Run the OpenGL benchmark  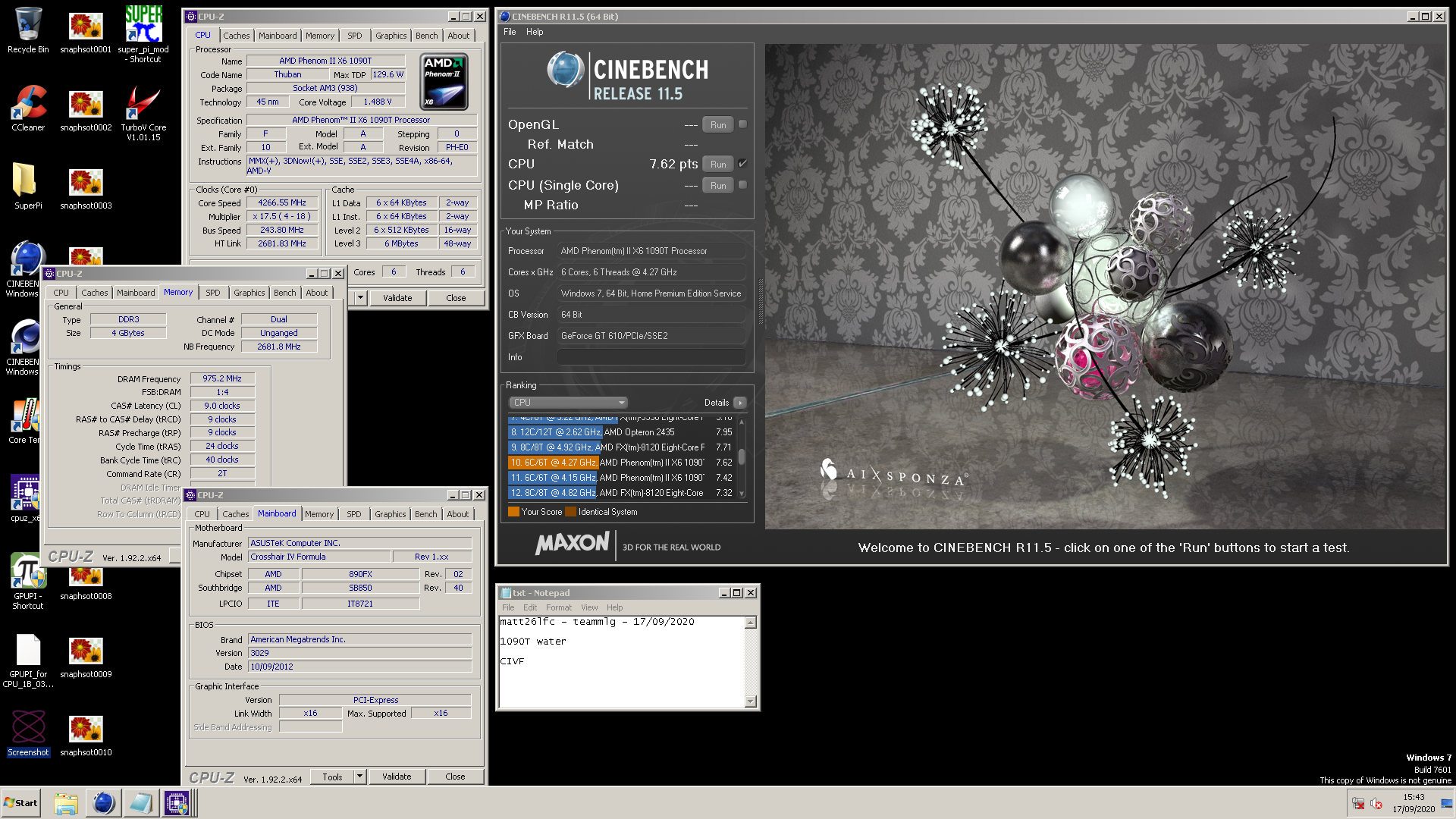(718, 125)
